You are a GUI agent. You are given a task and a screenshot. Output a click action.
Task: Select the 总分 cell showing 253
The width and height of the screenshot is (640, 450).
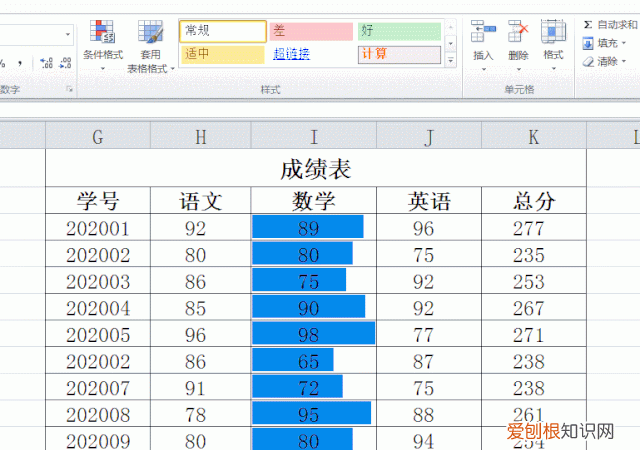(534, 281)
